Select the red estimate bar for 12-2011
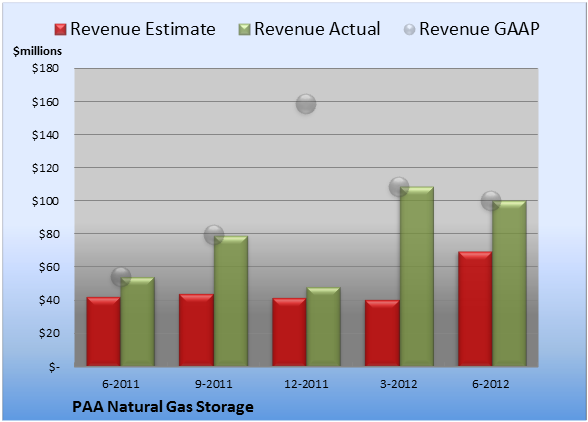 (x=289, y=332)
